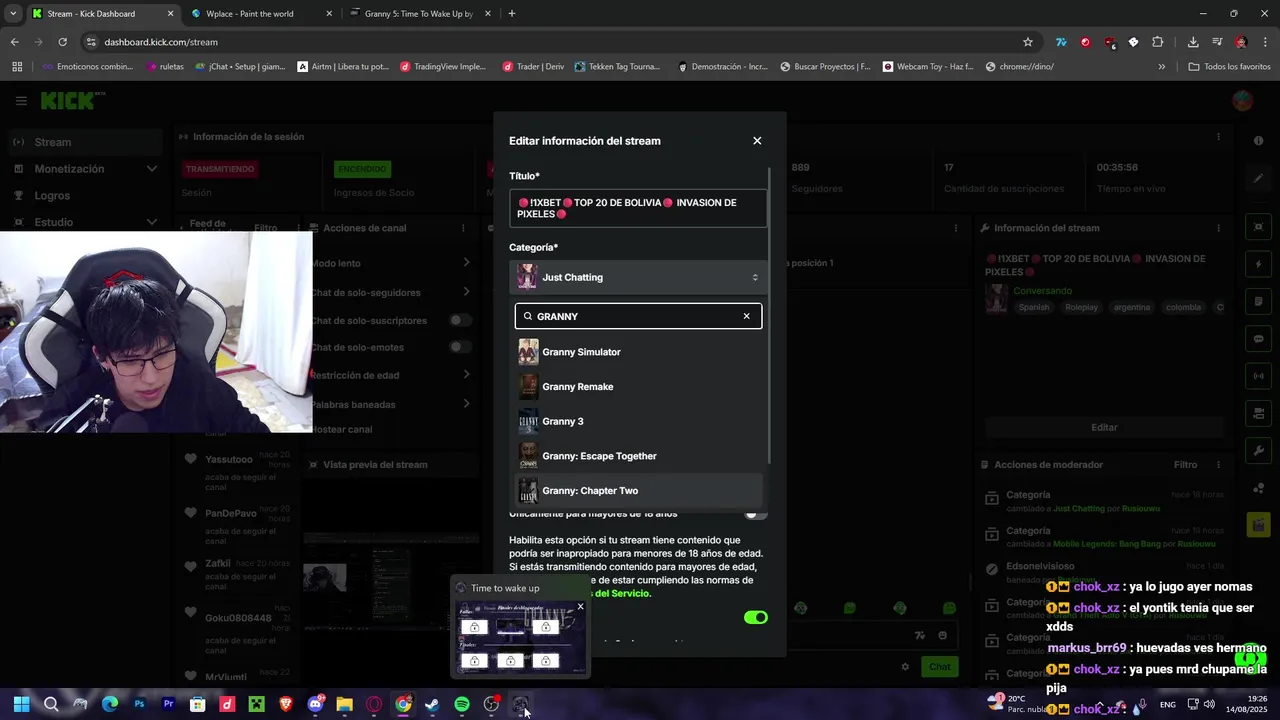Open Acciones de moderador panel options menu
The width and height of the screenshot is (1280, 720).
pyautogui.click(x=1218, y=465)
